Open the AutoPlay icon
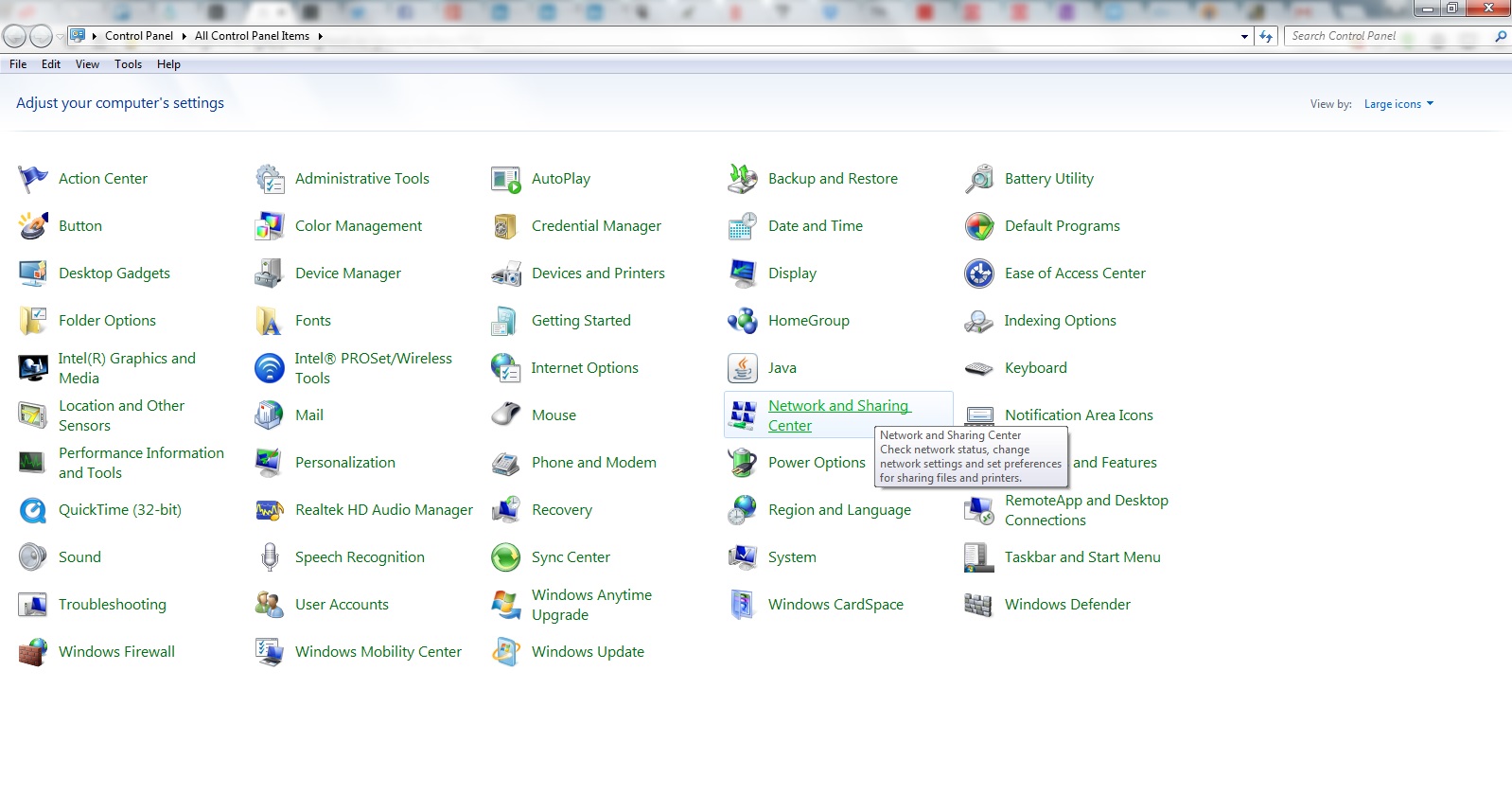This screenshot has width=1512, height=812. 506,179
